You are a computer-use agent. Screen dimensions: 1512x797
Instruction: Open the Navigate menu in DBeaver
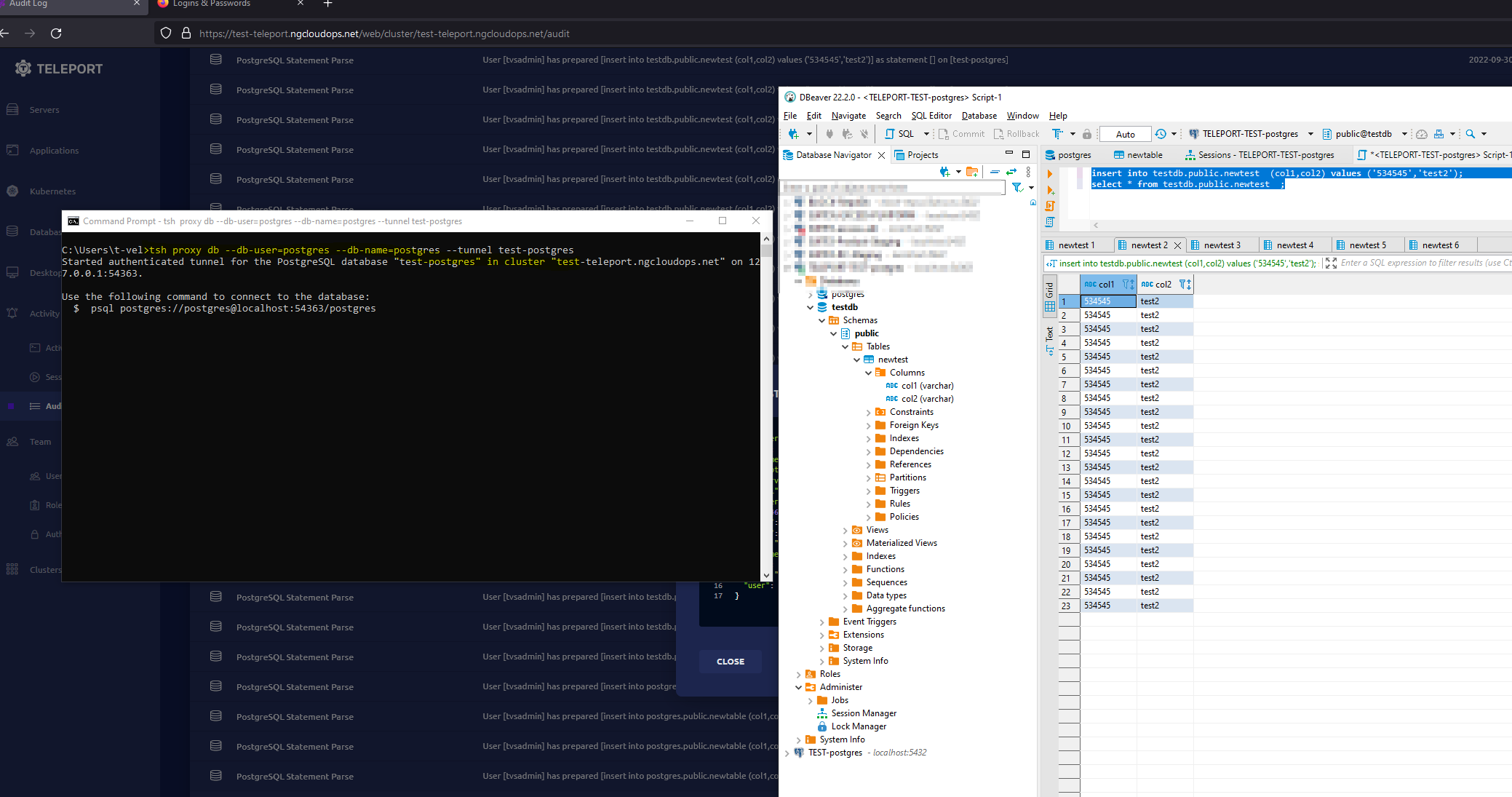tap(848, 116)
